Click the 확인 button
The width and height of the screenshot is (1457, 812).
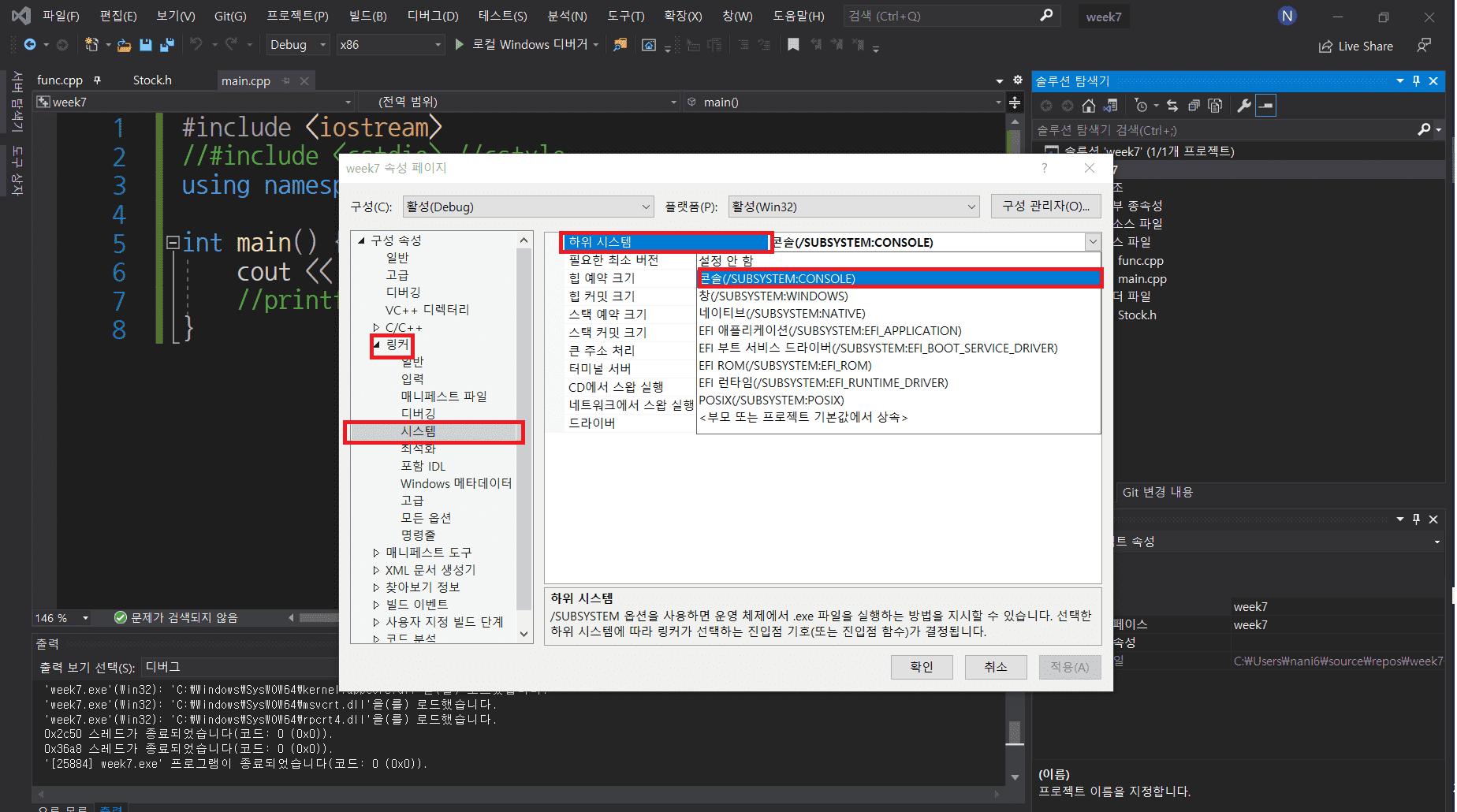[x=922, y=667]
